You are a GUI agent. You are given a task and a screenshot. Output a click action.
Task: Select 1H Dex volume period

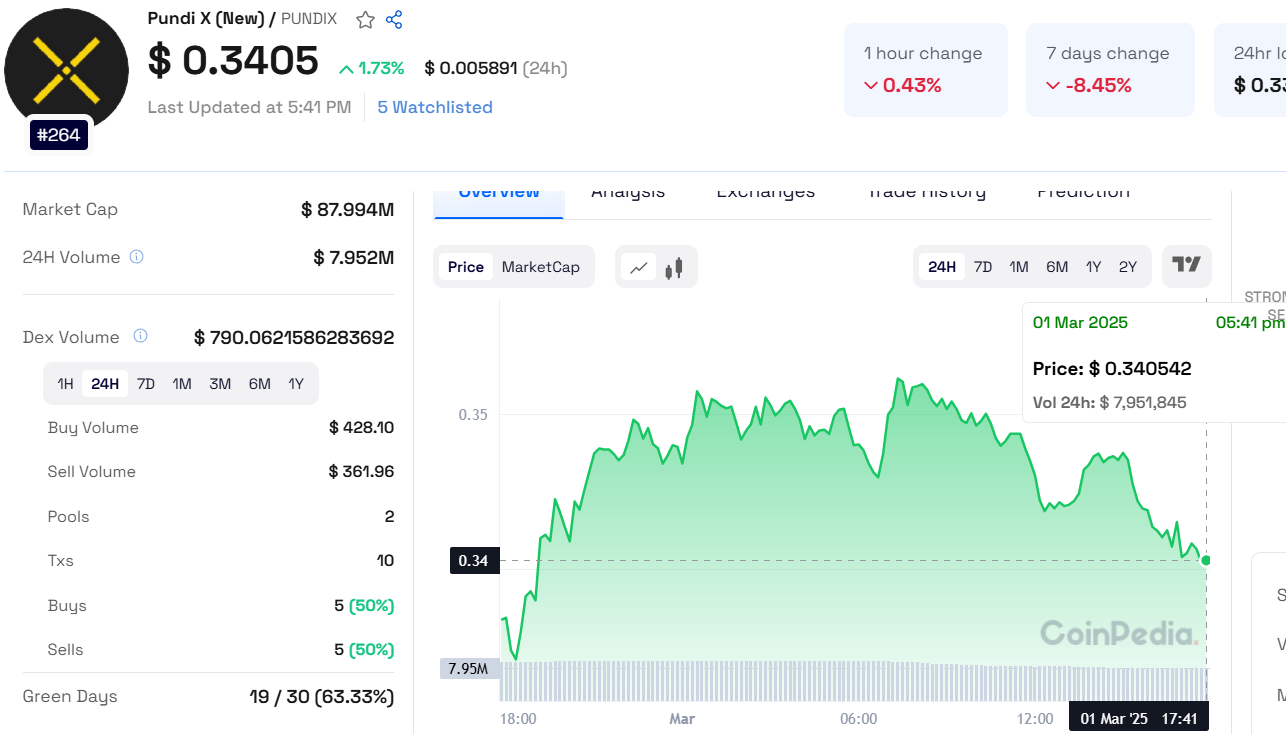pyautogui.click(x=65, y=384)
